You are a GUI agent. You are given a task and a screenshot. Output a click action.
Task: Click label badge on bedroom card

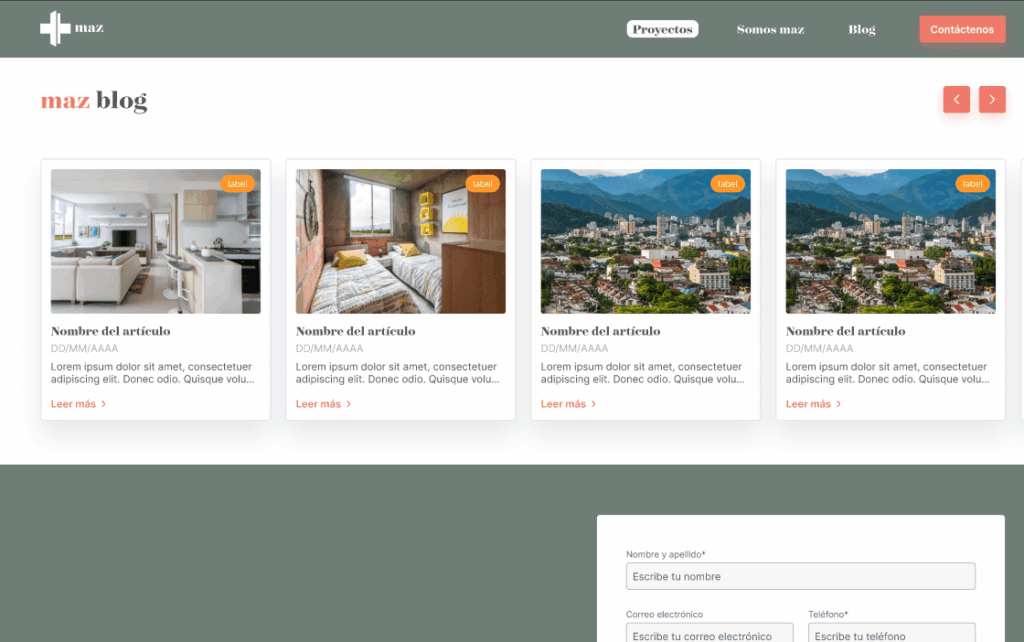pyautogui.click(x=483, y=184)
